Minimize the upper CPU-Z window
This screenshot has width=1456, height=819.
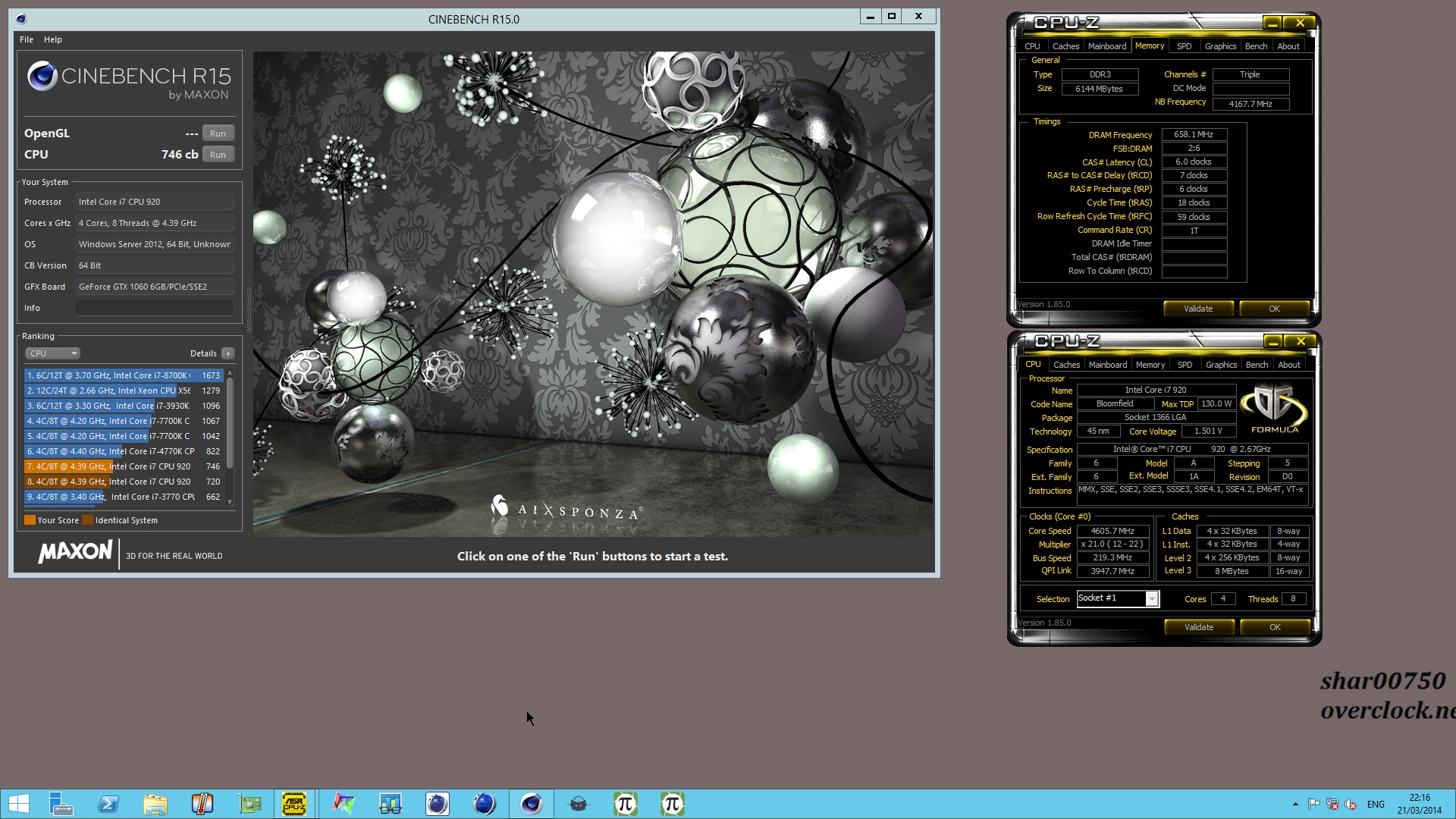coord(1272,23)
